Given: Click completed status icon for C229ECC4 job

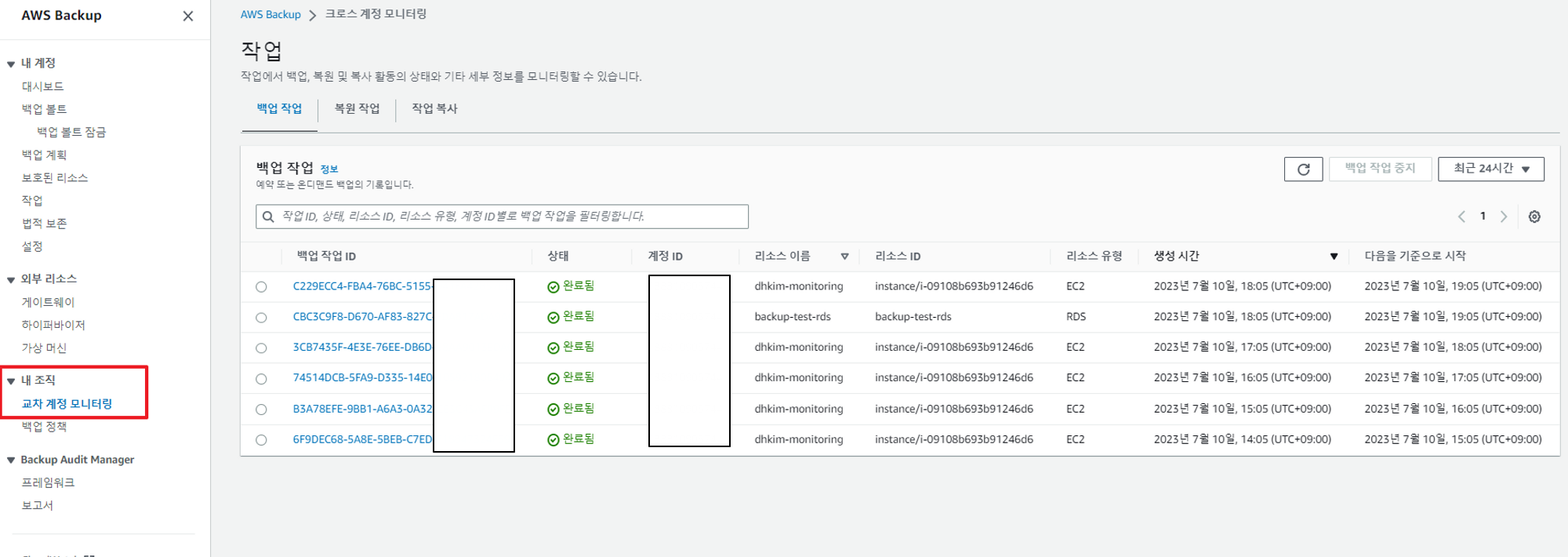Looking at the screenshot, I should (x=553, y=287).
